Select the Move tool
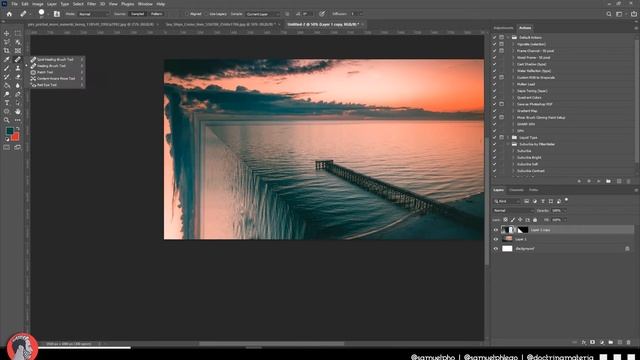This screenshot has height=360, width=640. tap(7, 33)
